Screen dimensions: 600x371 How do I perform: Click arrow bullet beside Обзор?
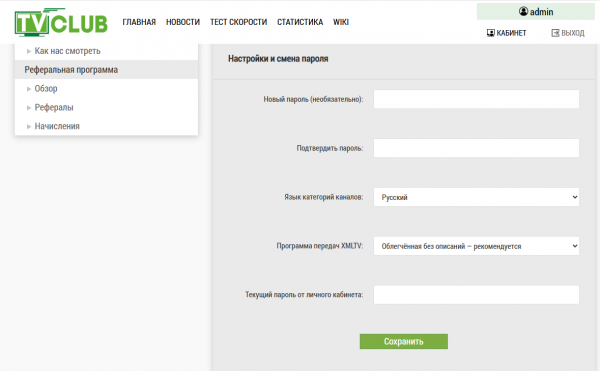pos(29,89)
